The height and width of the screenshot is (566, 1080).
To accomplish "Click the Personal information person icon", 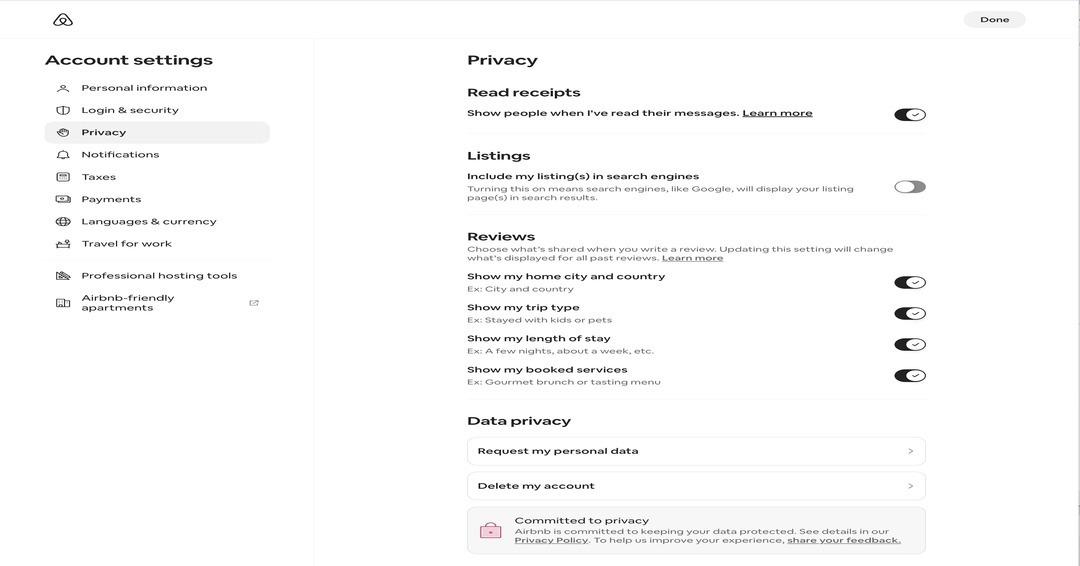I will [x=63, y=88].
